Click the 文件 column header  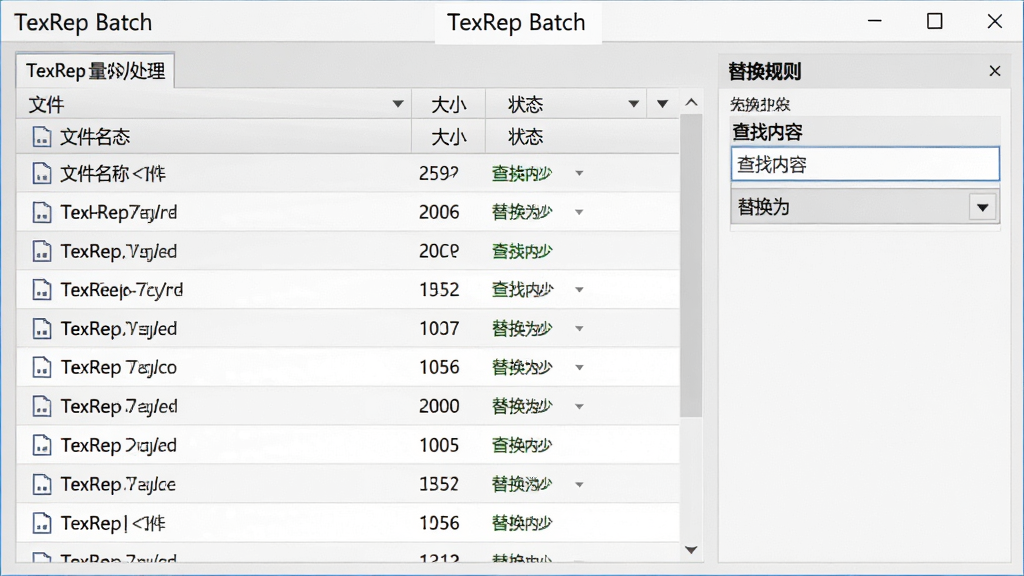coord(214,104)
